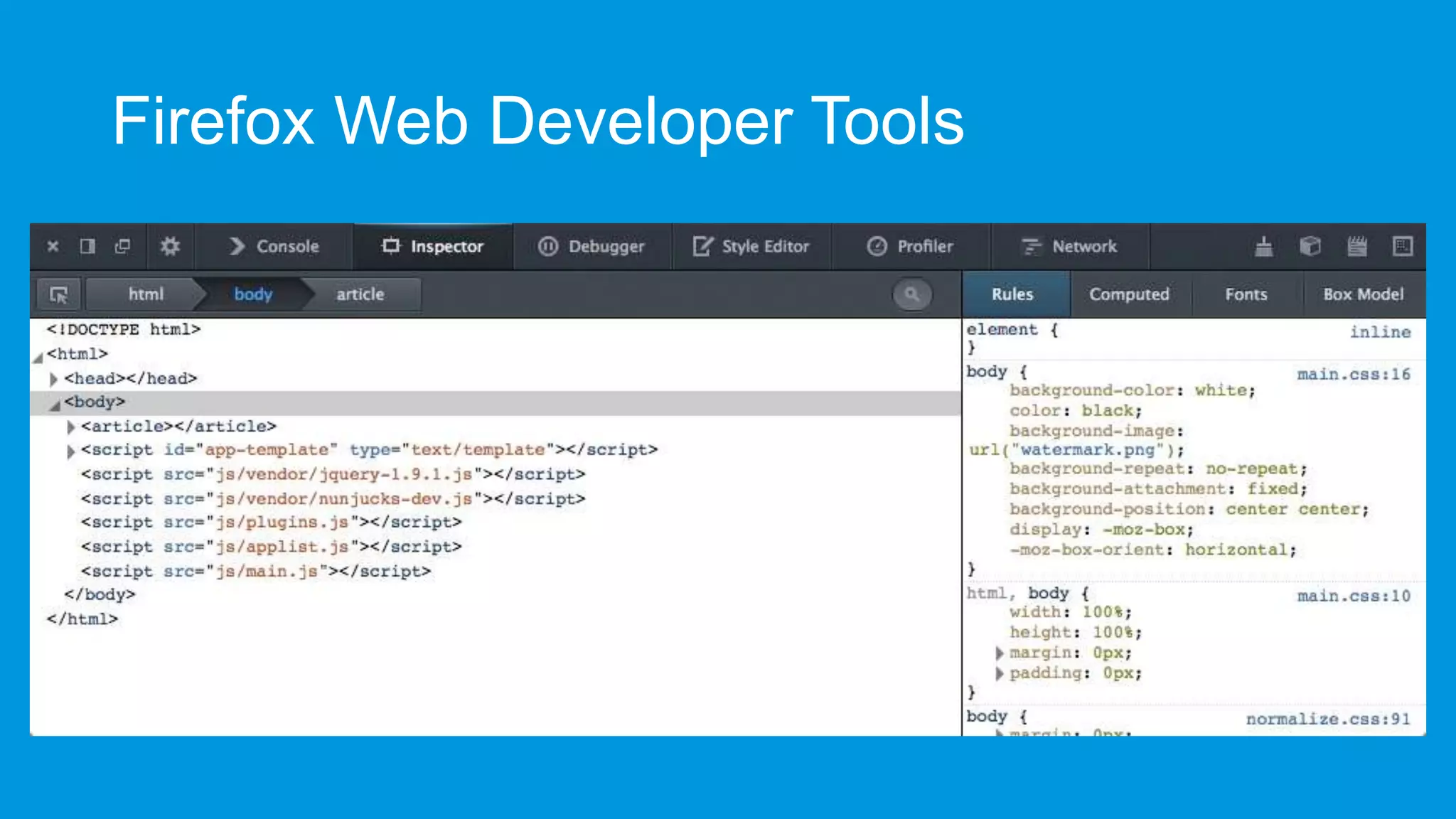
Task: Open the Style Editor tab
Action: coord(751,247)
